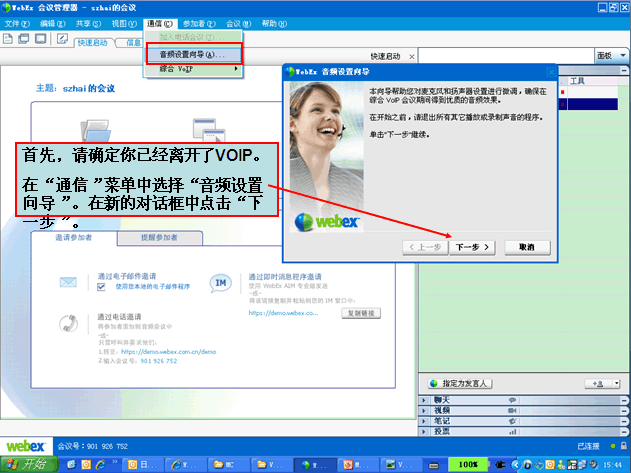Close the 快速启动 panel tab with X
This screenshot has width=631, height=473.
412,57
